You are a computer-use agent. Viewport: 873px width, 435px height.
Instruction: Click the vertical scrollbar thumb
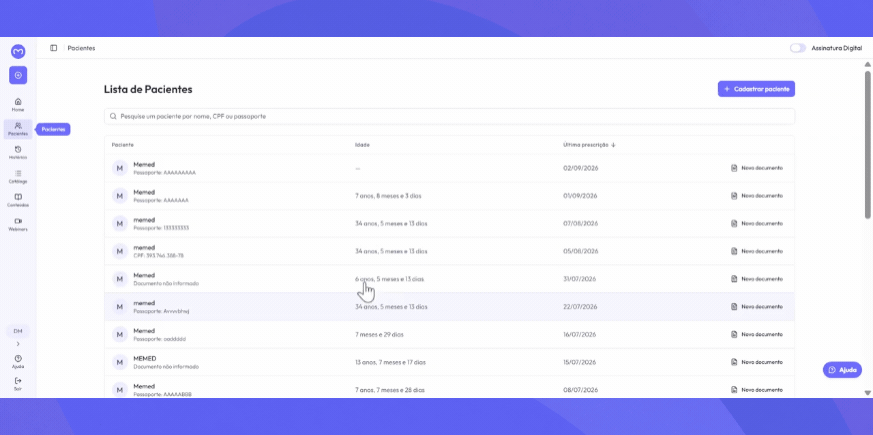pos(867,144)
